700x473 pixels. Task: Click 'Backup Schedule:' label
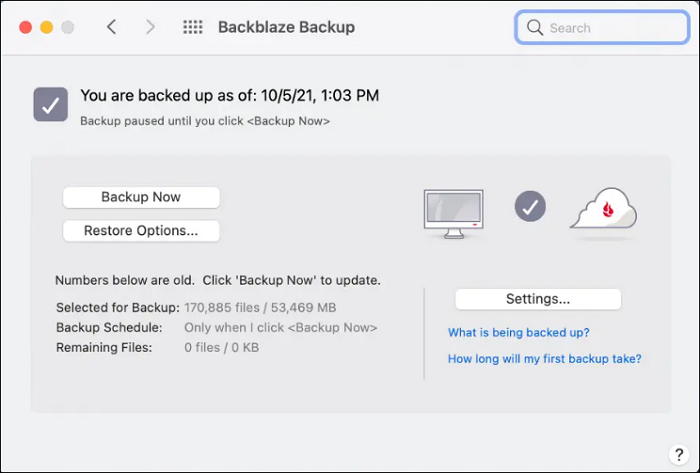tap(109, 328)
